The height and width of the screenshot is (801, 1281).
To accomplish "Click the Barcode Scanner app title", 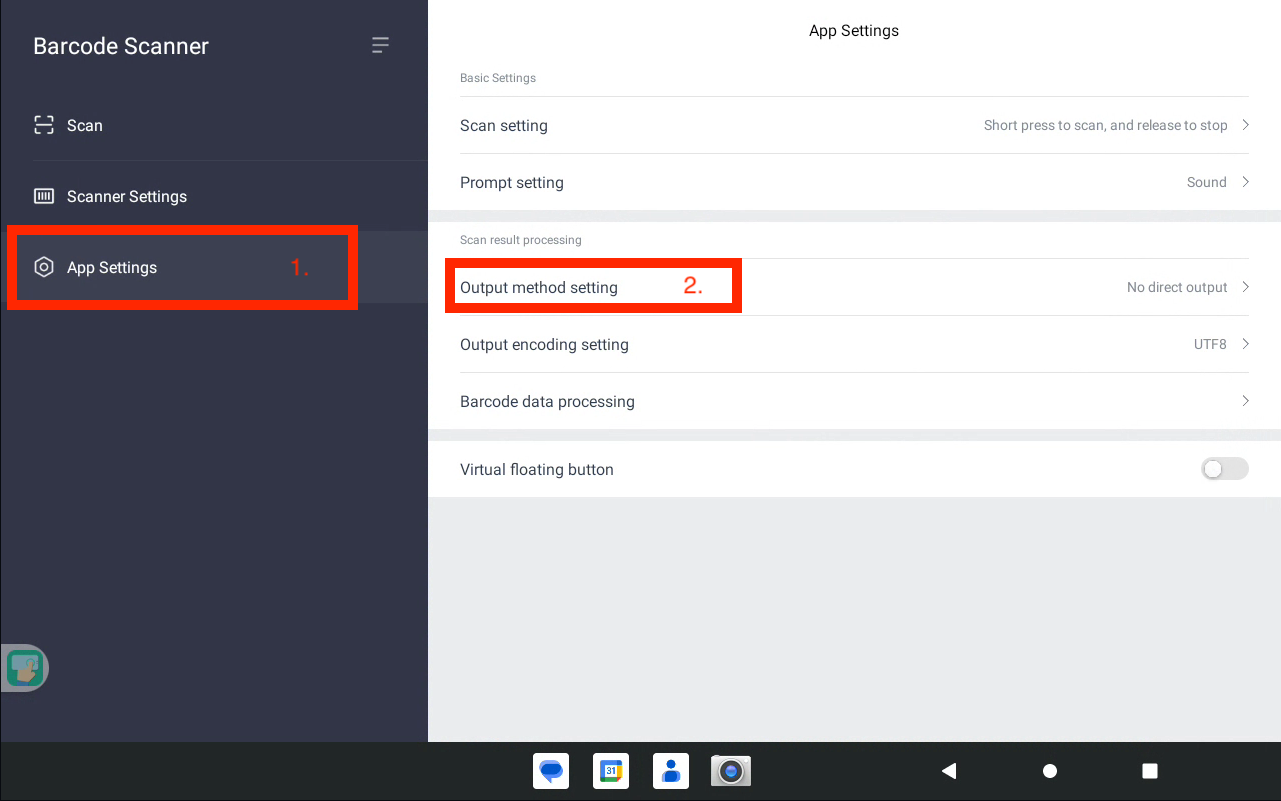I will coord(121,46).
